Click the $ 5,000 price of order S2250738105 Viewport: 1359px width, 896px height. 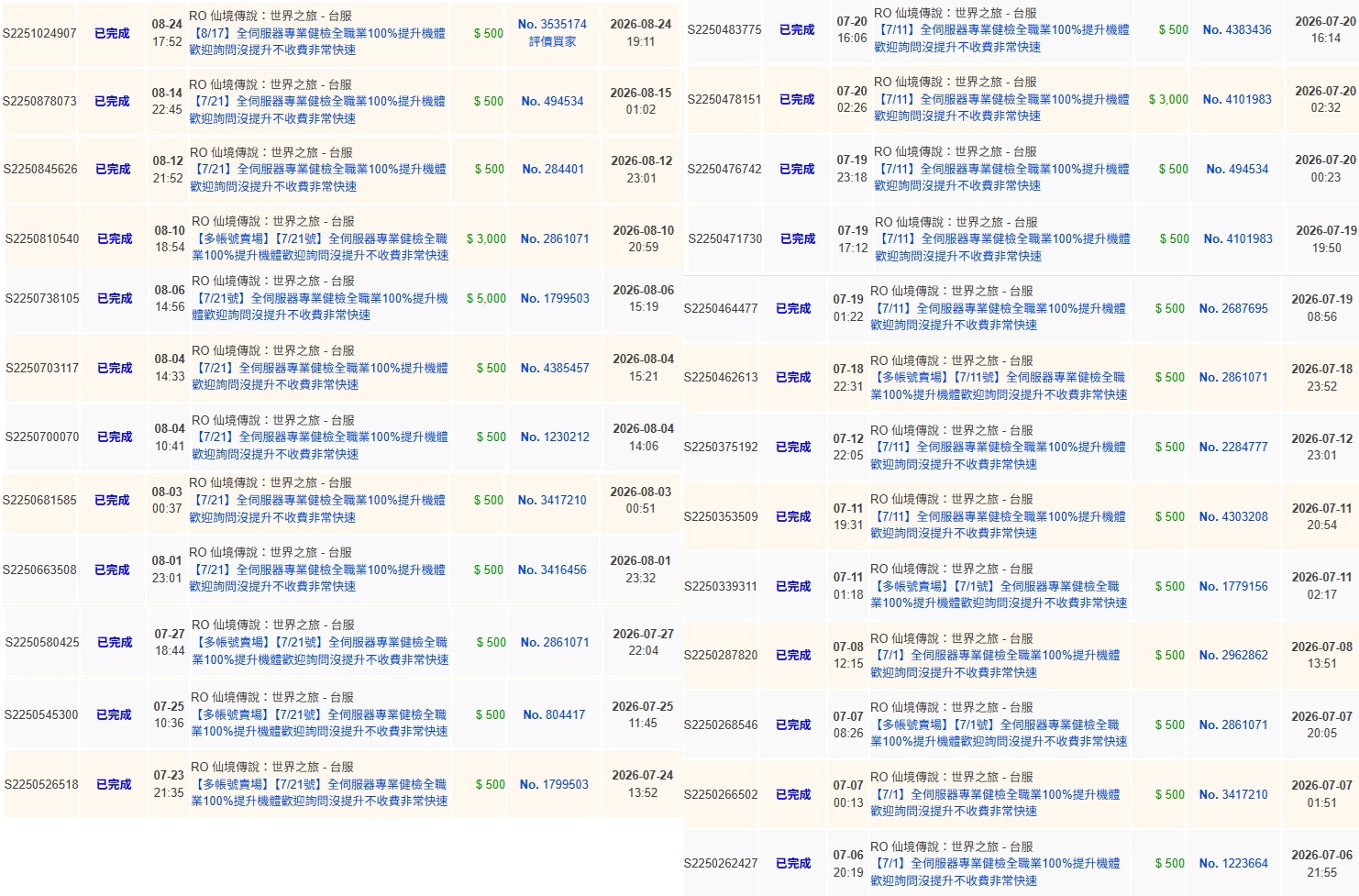tap(486, 299)
